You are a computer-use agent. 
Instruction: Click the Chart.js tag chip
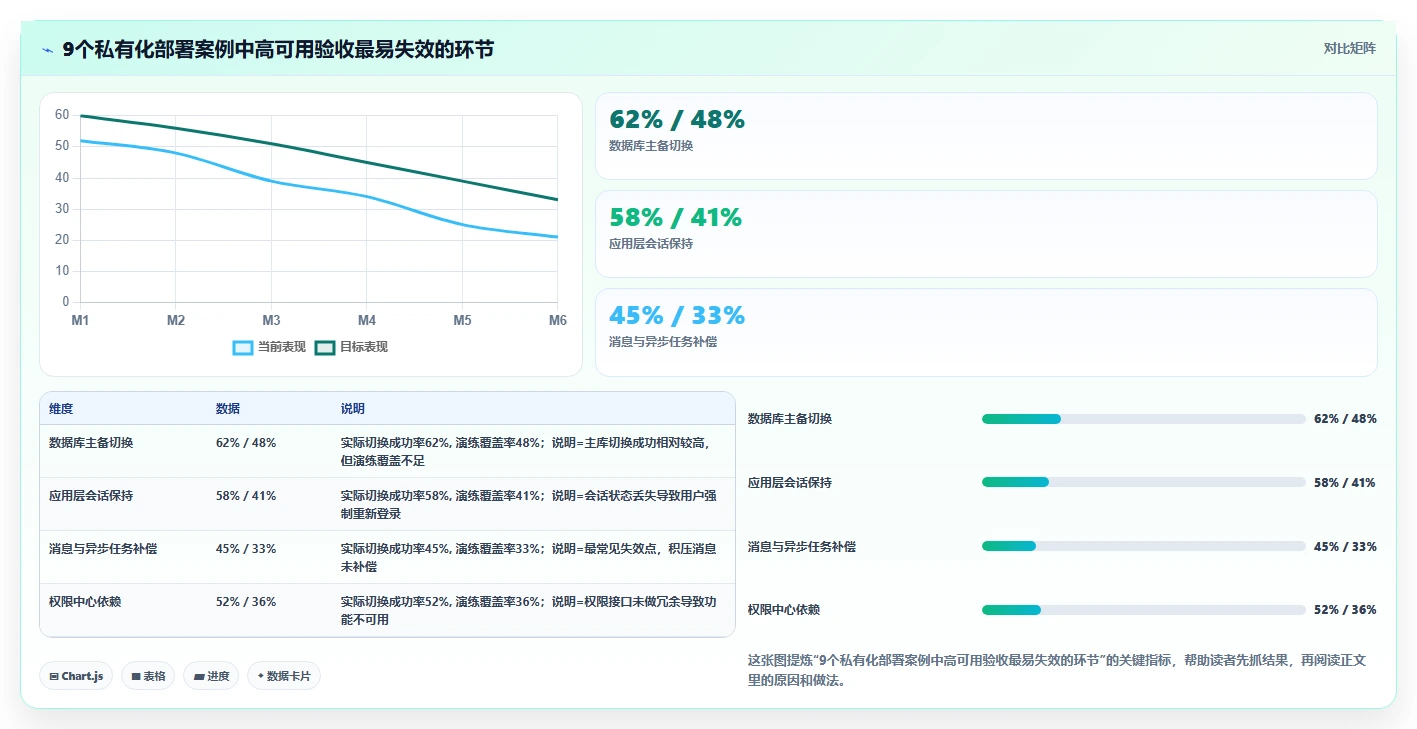pos(77,676)
